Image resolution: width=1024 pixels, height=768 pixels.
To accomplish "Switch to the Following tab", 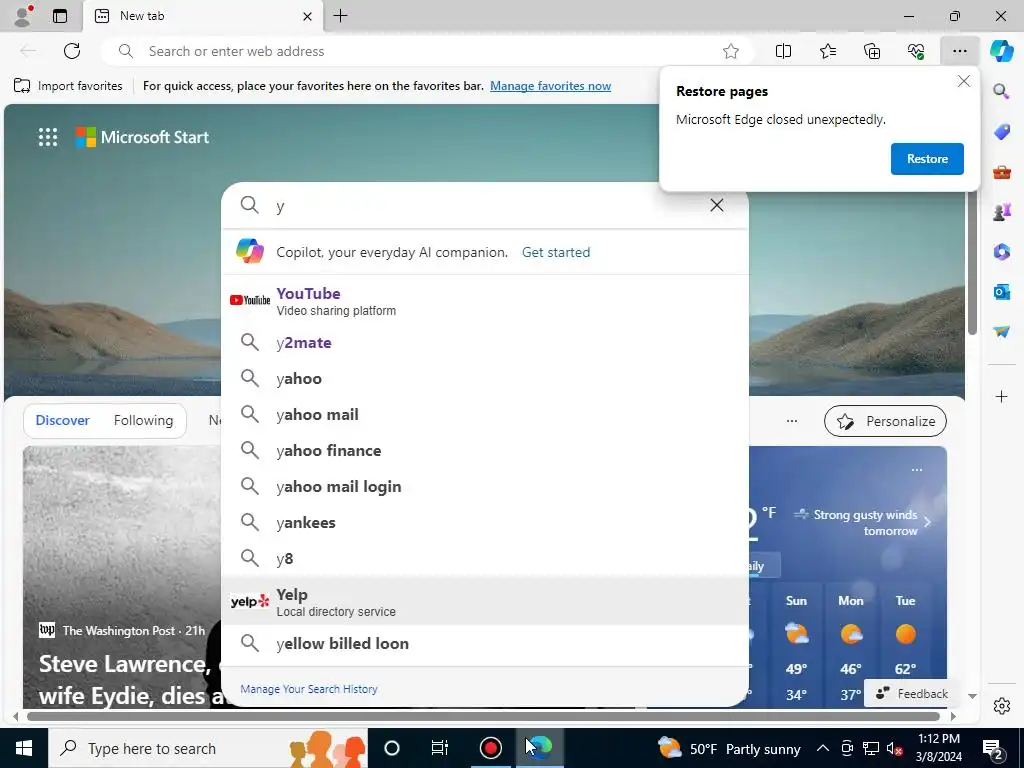I will pos(143,421).
